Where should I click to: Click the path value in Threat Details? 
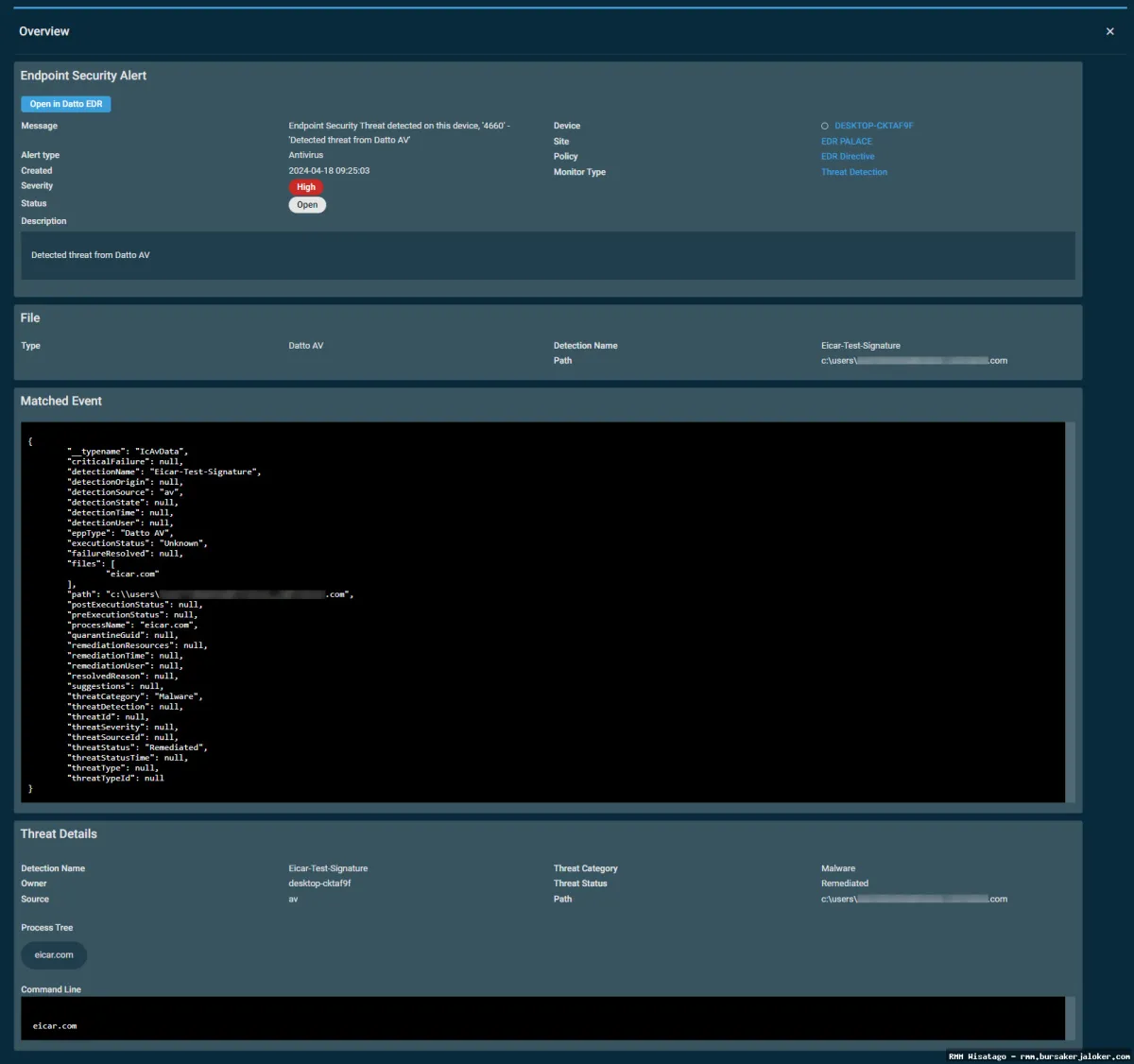pyautogui.click(x=914, y=900)
